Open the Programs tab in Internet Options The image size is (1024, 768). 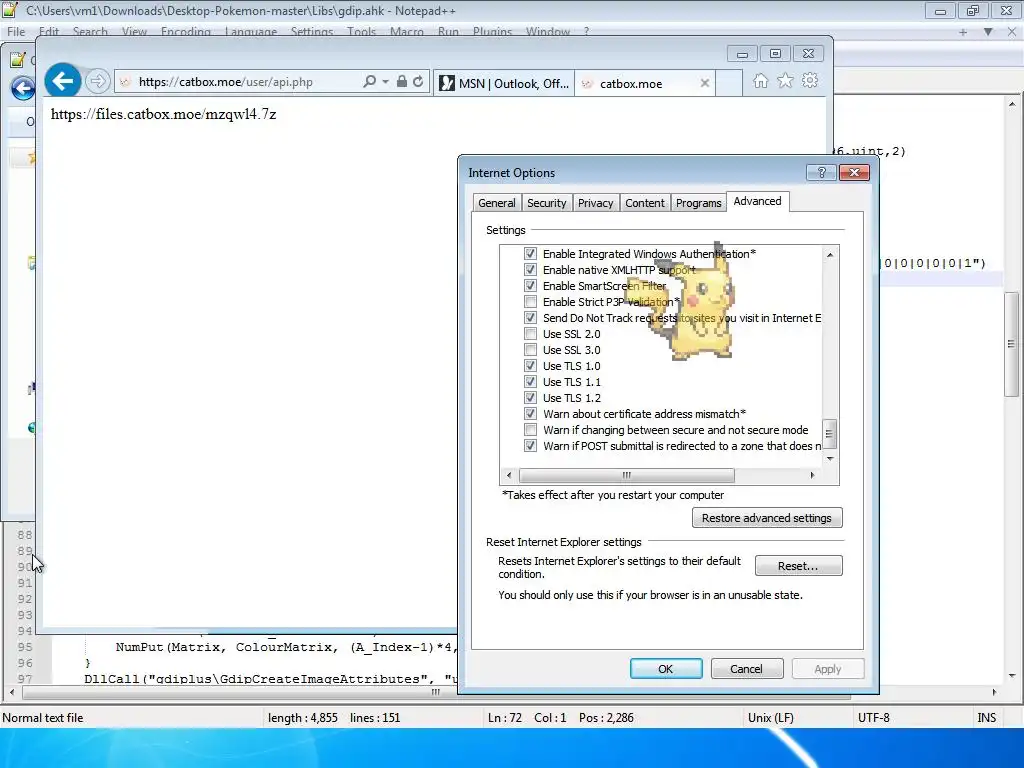click(698, 203)
